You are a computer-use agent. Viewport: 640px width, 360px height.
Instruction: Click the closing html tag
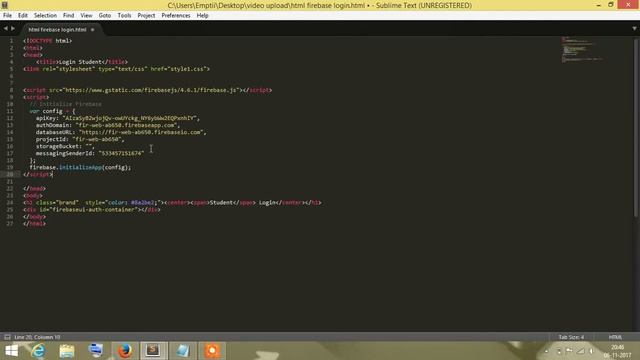coord(34,224)
